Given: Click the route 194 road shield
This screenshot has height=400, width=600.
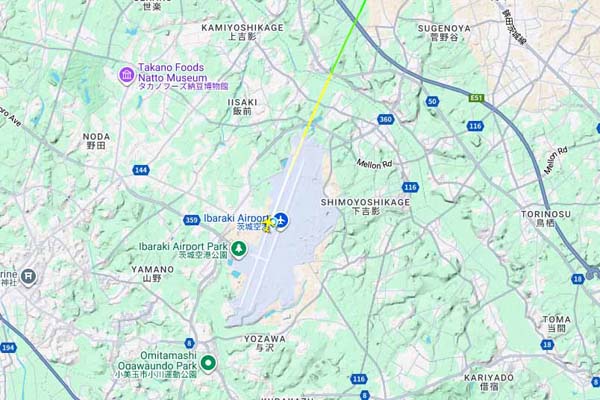Looking at the screenshot, I should click(8, 348).
